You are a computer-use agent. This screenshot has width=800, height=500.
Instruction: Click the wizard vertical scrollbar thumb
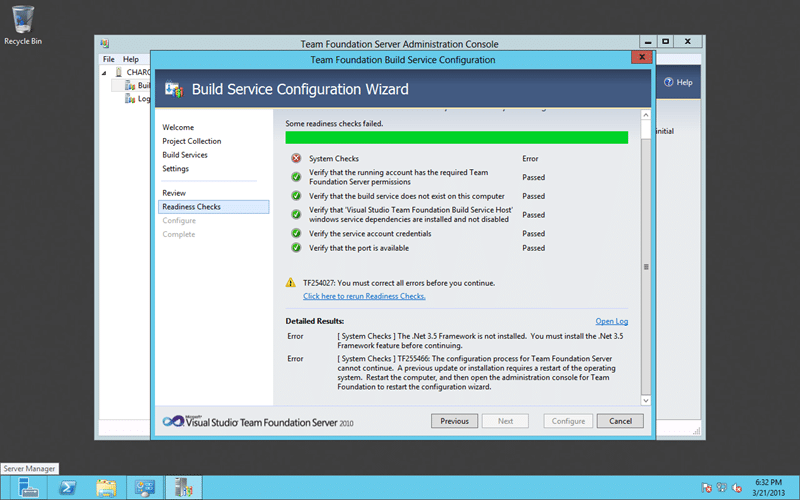click(645, 266)
